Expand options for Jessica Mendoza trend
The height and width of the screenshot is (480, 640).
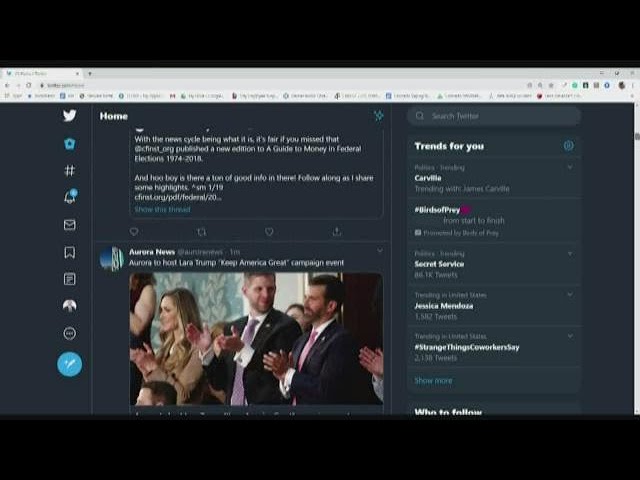[x=570, y=295]
